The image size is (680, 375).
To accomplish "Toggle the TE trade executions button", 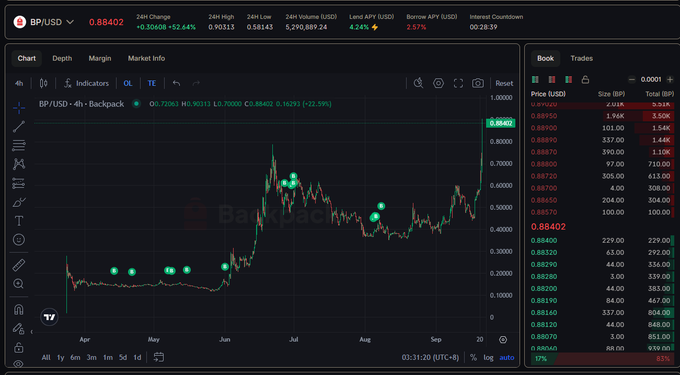I will click(x=151, y=83).
